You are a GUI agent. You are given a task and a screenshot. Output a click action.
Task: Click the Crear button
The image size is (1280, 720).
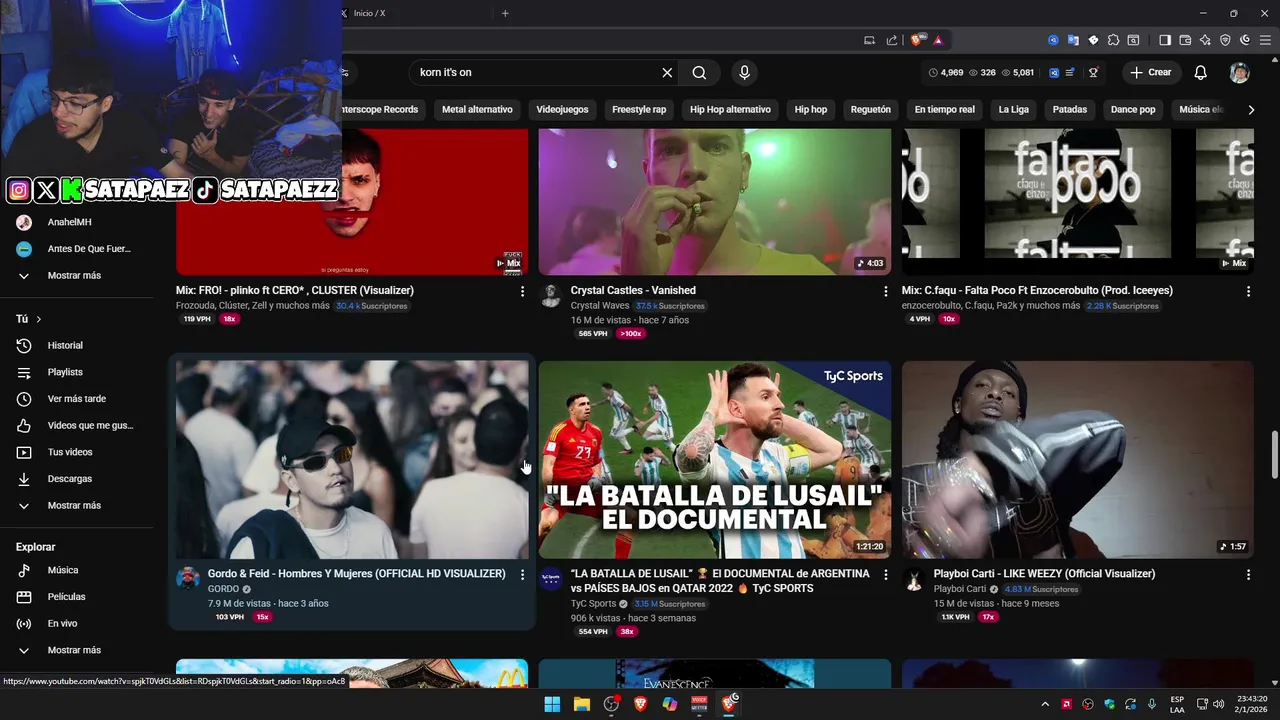pyautogui.click(x=1151, y=72)
